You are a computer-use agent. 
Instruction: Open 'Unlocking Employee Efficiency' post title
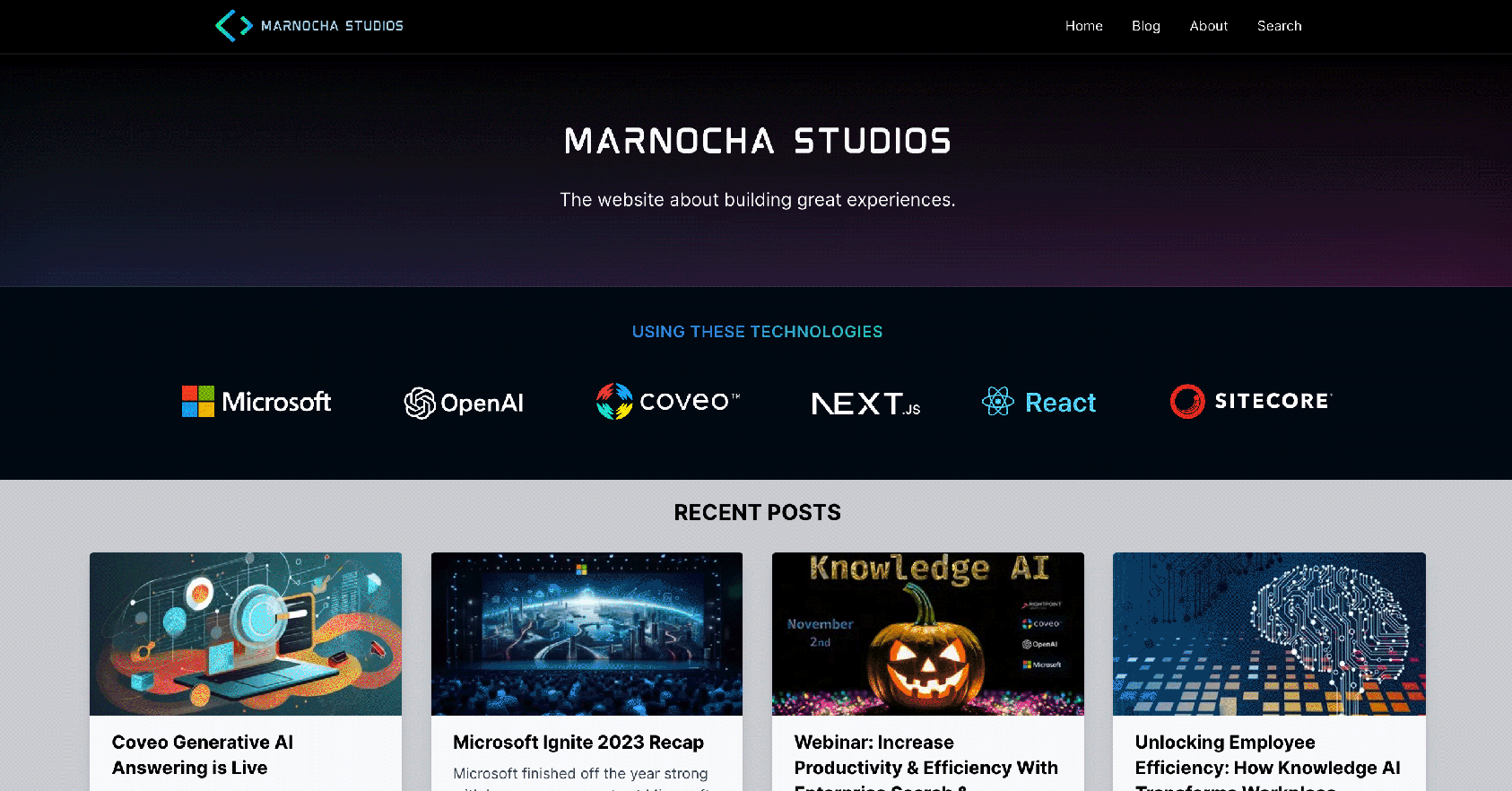pyautogui.click(x=1267, y=761)
